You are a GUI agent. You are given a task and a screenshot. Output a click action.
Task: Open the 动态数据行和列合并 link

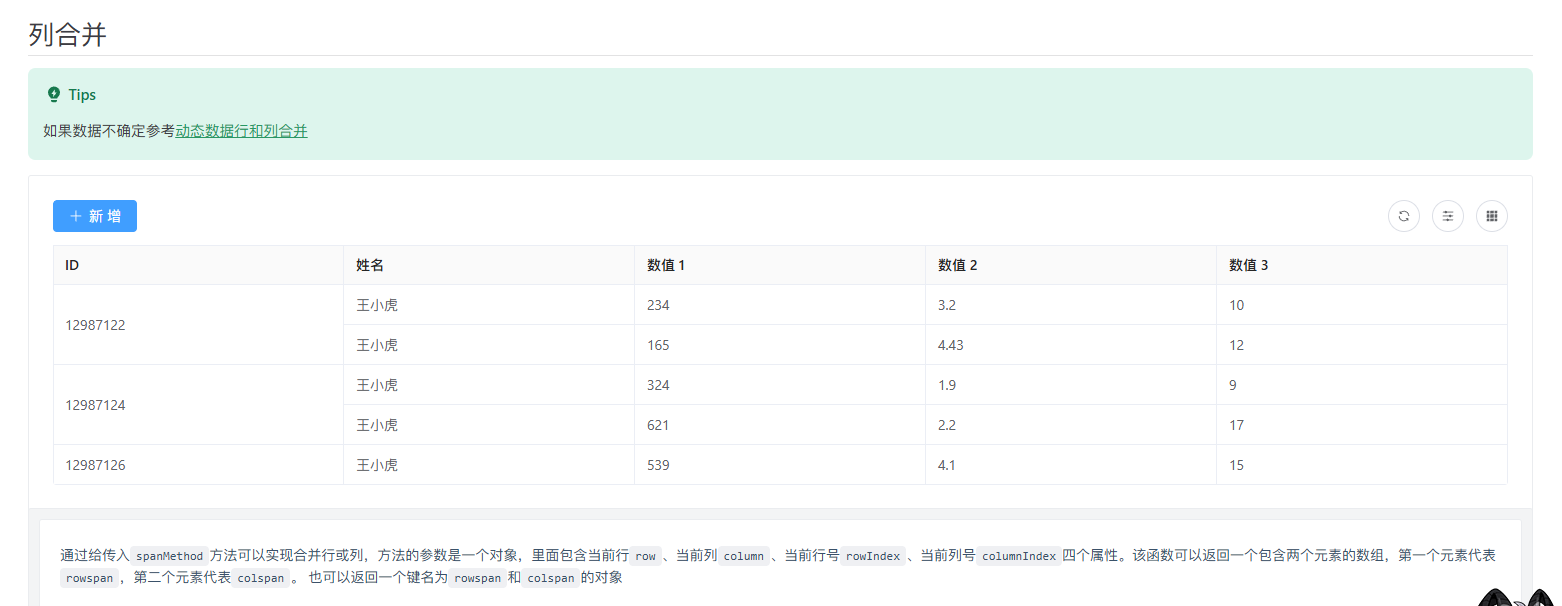[241, 131]
